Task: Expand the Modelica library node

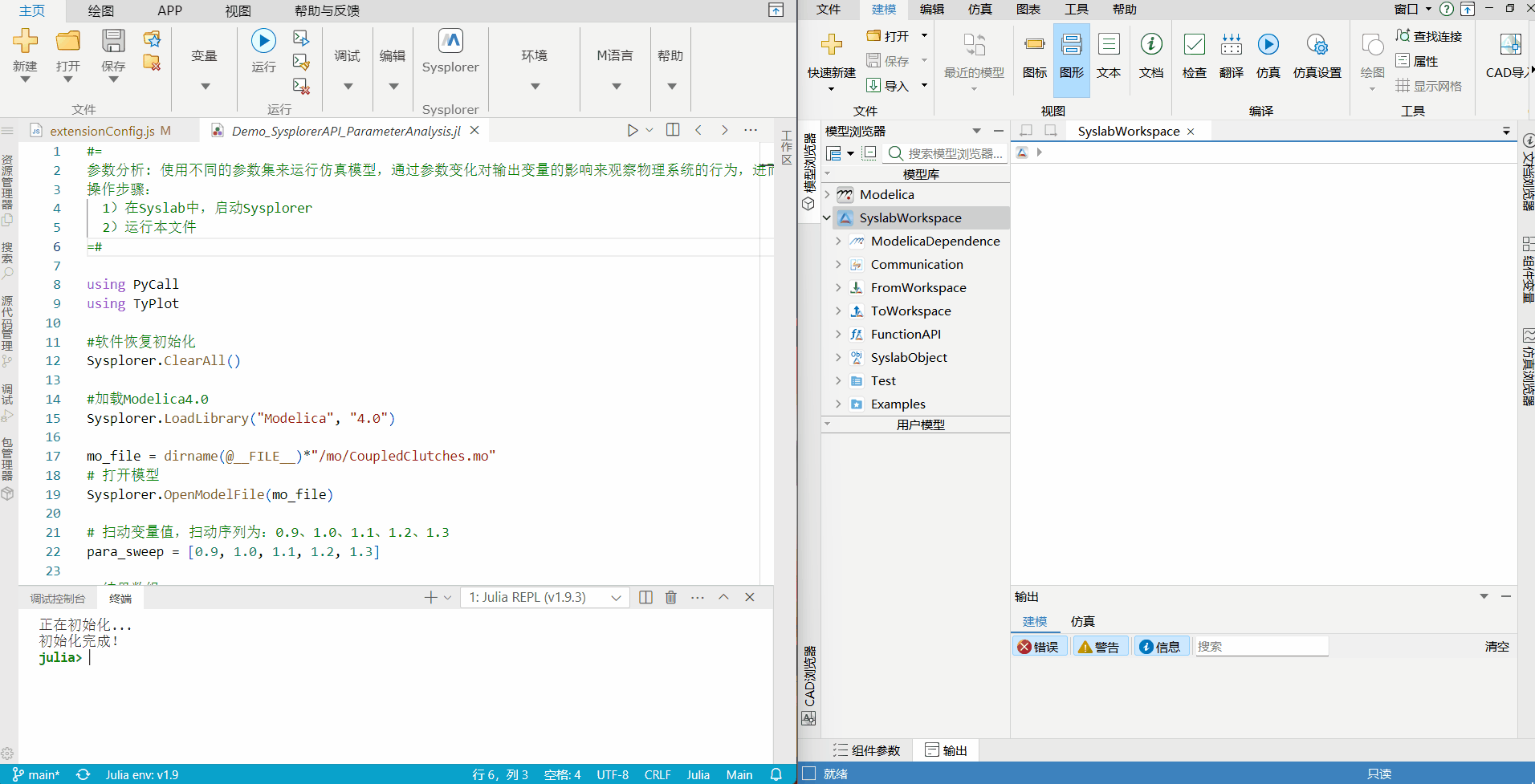Action: click(828, 194)
